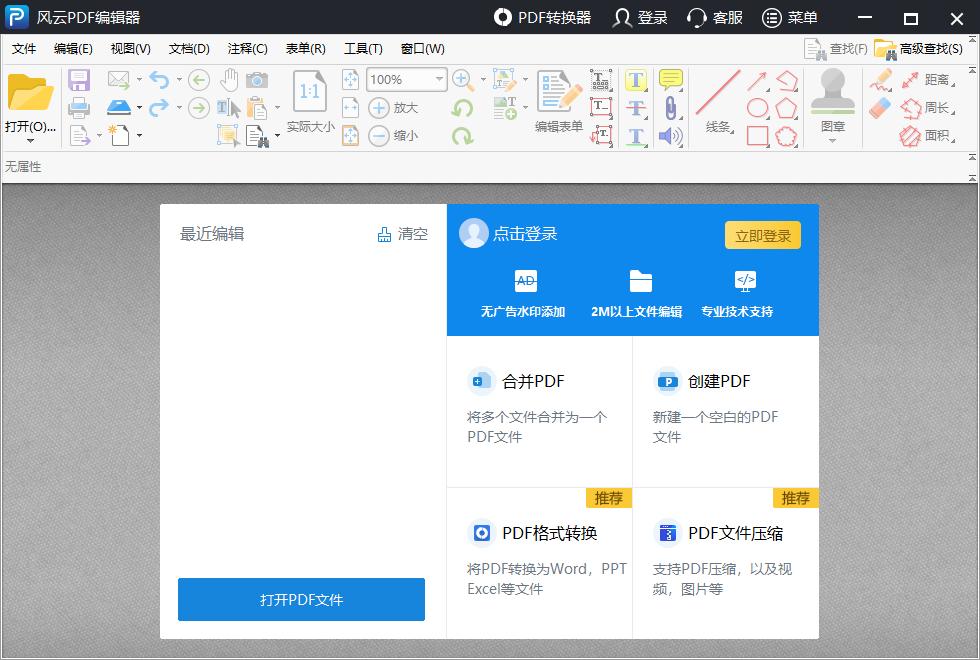Click the 立即登录 login button
The width and height of the screenshot is (980, 660).
pos(762,235)
